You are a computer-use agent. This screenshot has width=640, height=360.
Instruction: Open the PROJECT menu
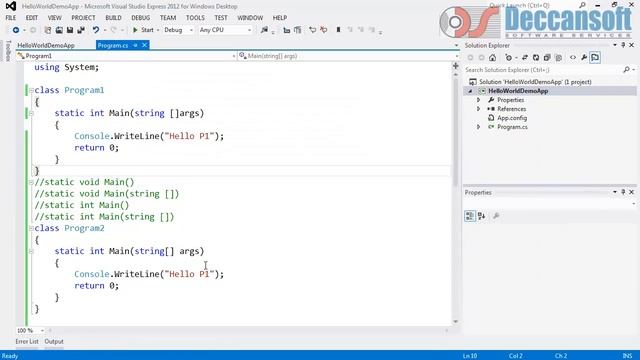point(83,18)
